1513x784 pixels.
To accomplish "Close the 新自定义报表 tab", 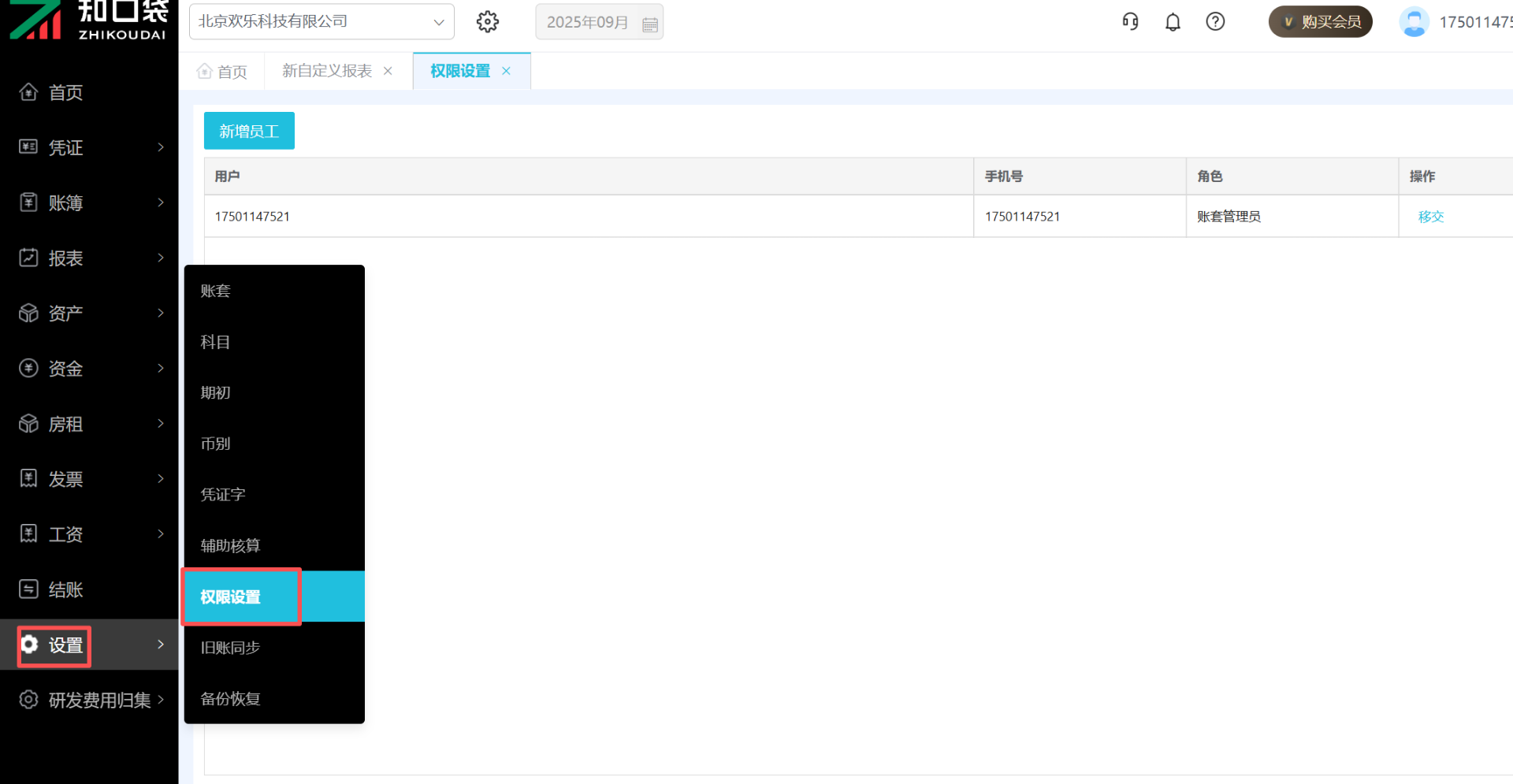I will coord(388,71).
